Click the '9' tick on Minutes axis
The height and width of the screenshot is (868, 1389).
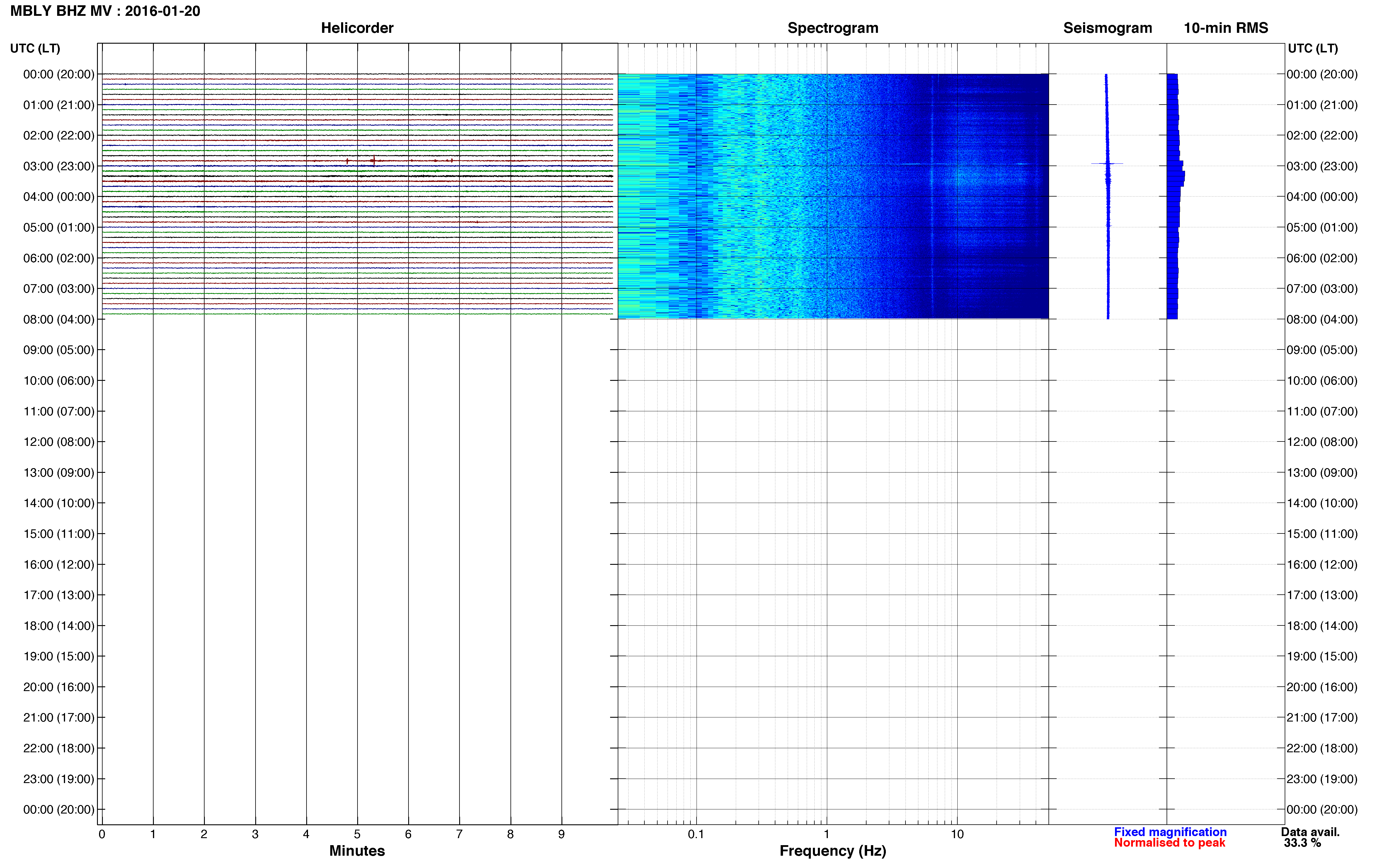[x=561, y=834]
